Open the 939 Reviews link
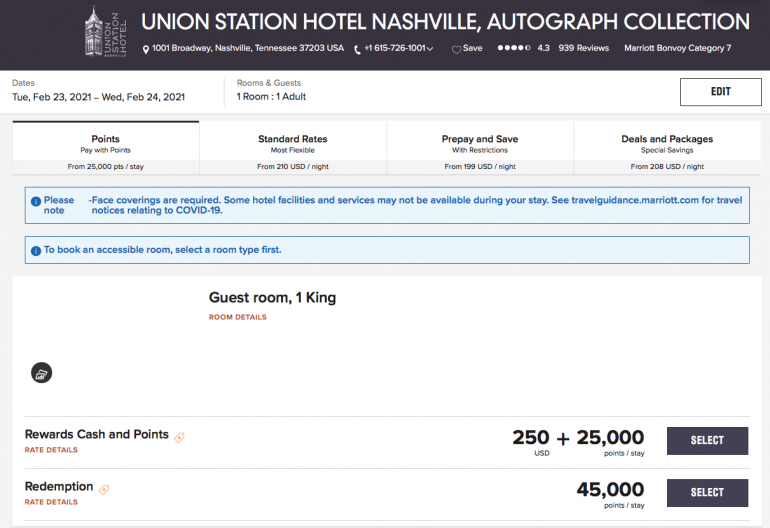770x528 pixels. (x=583, y=48)
